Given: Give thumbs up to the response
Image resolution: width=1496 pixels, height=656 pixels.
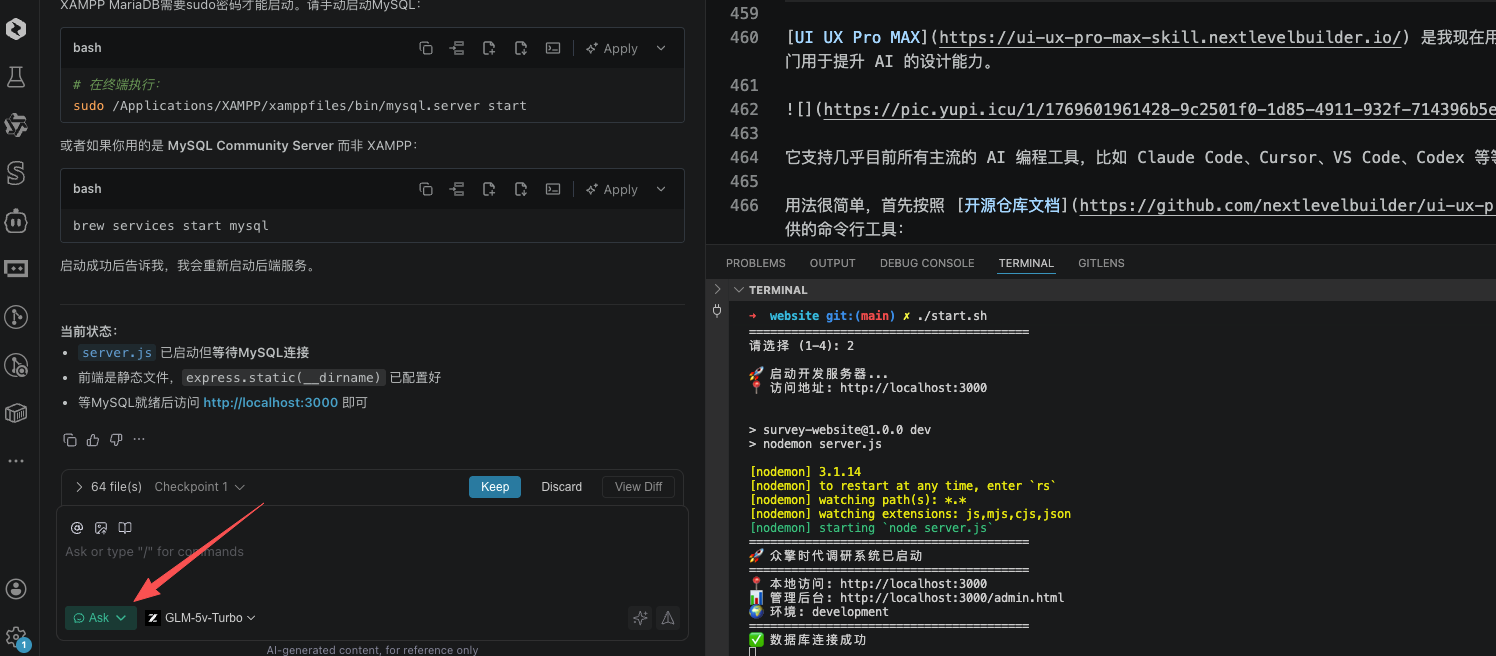Looking at the screenshot, I should (93, 439).
